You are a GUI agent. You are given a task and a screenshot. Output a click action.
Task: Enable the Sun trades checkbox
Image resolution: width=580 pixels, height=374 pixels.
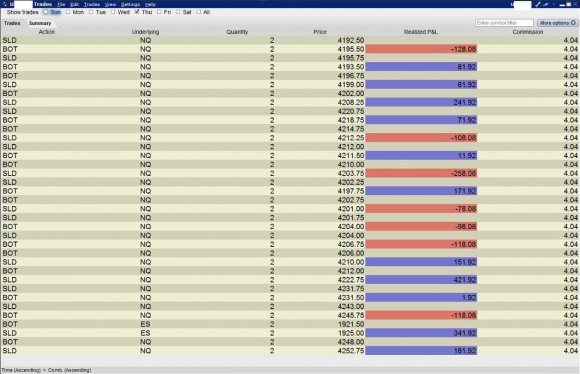[45, 12]
